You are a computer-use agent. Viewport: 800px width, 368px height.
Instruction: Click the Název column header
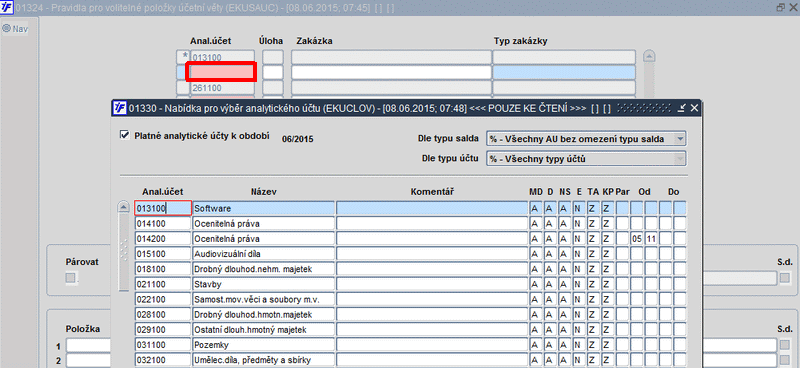click(x=264, y=192)
